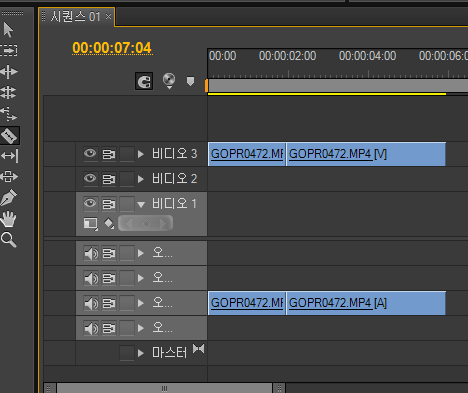The height and width of the screenshot is (393, 468).
Task: Mute the fourth audio track speaker
Action: click(x=91, y=328)
